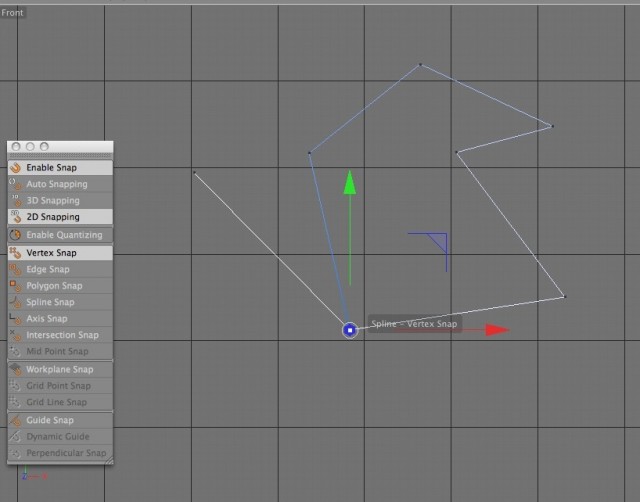This screenshot has width=640, height=502.
Task: Toggle Vertex Snap label
Action: pos(51,253)
